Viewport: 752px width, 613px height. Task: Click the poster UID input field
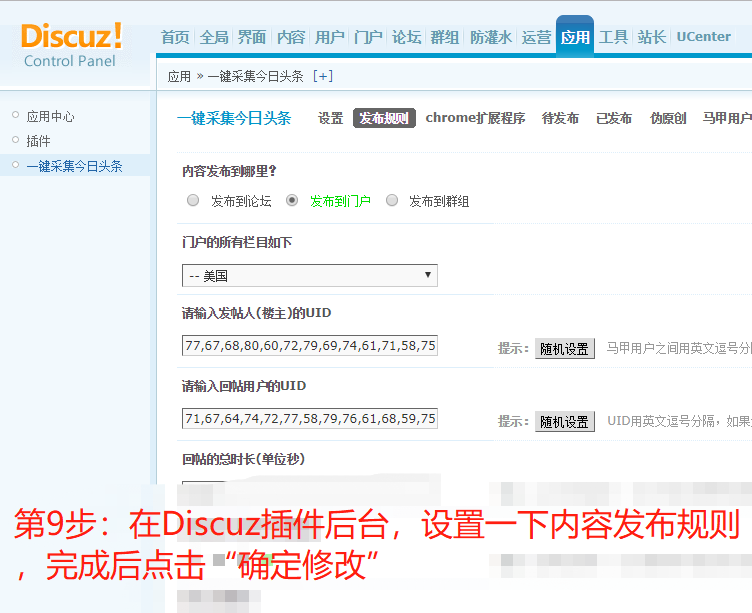point(310,346)
